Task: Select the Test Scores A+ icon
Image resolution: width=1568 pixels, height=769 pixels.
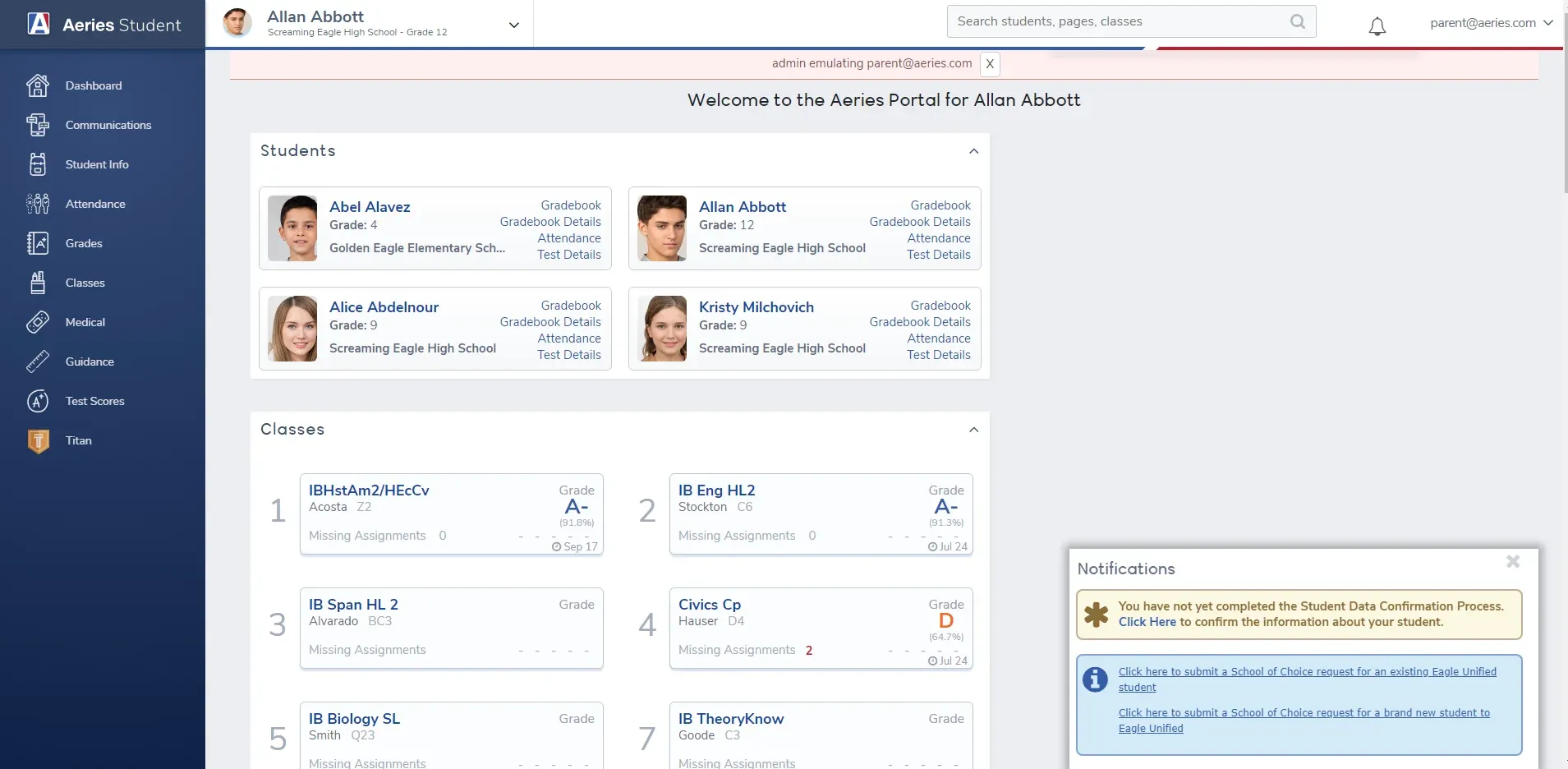Action: pyautogui.click(x=38, y=401)
